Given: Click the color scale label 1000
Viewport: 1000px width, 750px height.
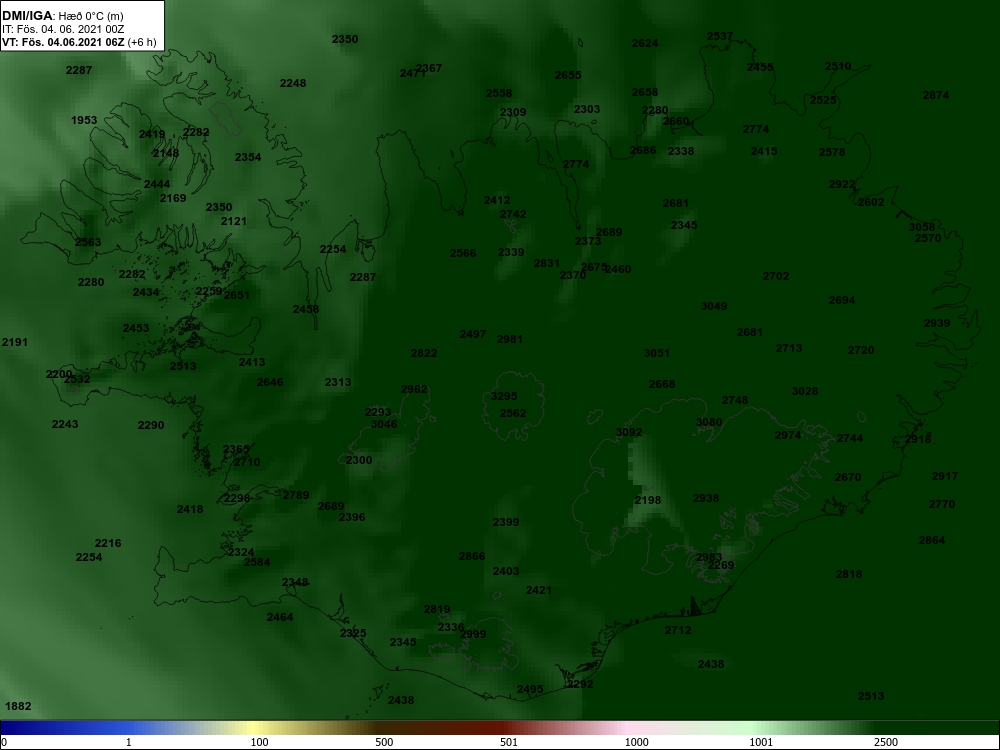Looking at the screenshot, I should pos(636,742).
